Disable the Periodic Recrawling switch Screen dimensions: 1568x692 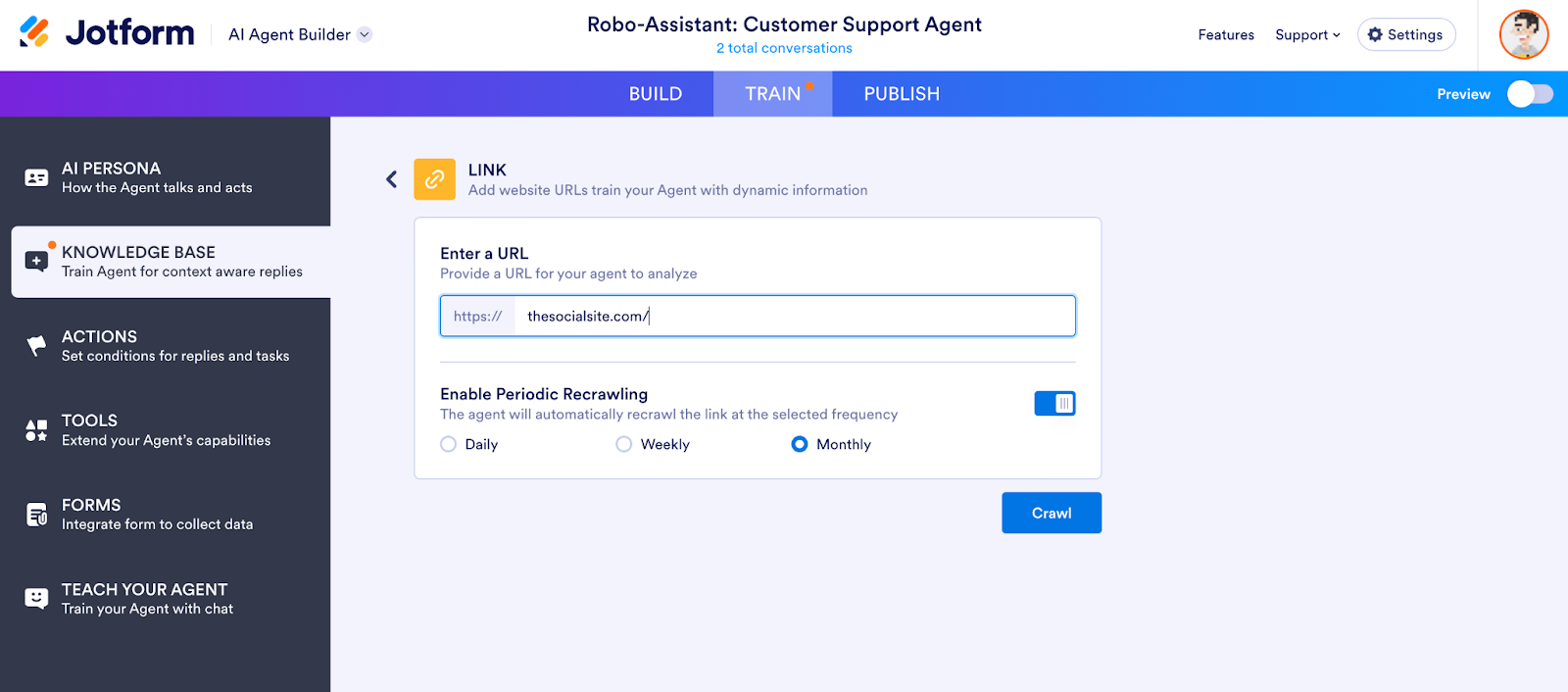[1054, 404]
